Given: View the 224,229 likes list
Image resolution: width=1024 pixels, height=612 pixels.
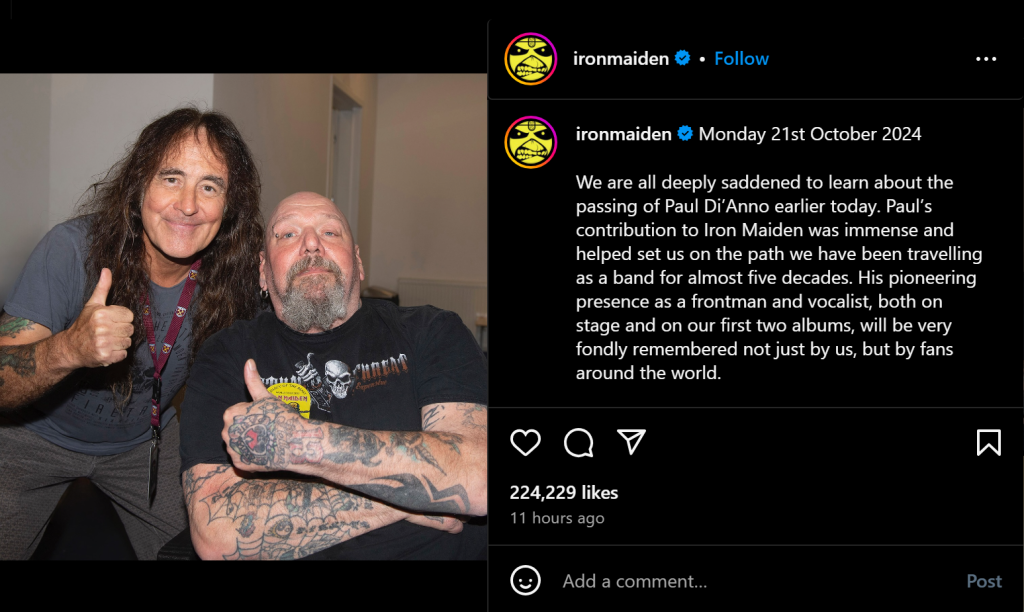Looking at the screenshot, I should pos(564,492).
